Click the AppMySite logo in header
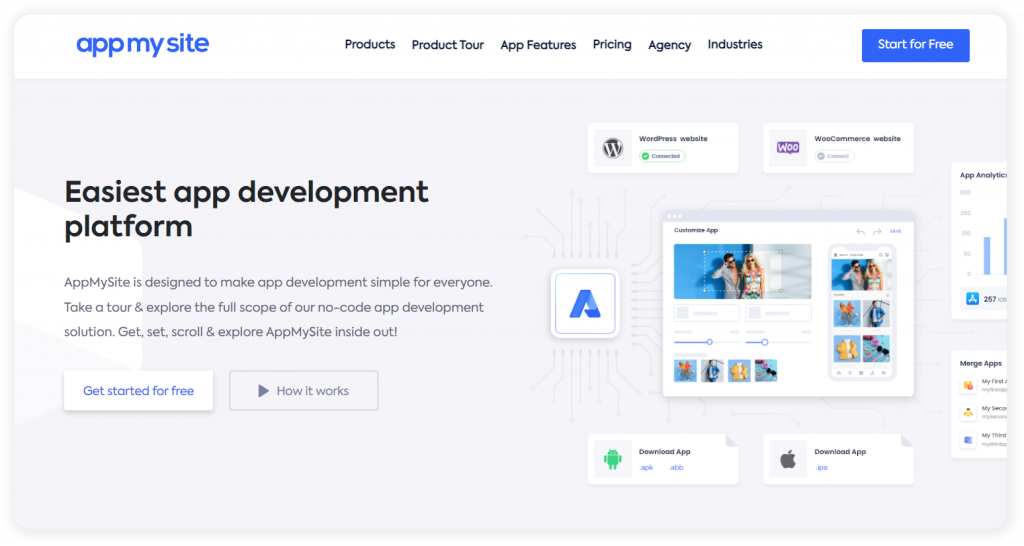Viewport: 1024px width, 546px height. tap(142, 45)
